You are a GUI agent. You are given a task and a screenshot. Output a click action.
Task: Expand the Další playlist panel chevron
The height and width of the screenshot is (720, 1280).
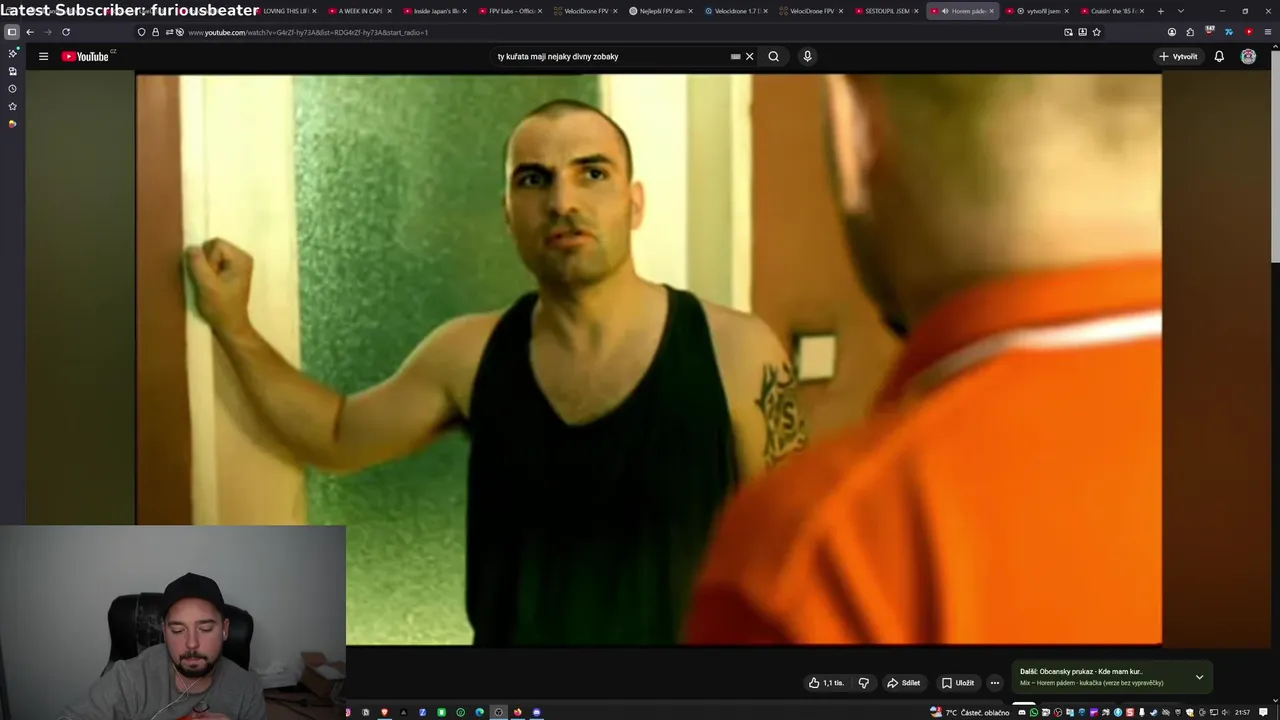[x=1199, y=677]
